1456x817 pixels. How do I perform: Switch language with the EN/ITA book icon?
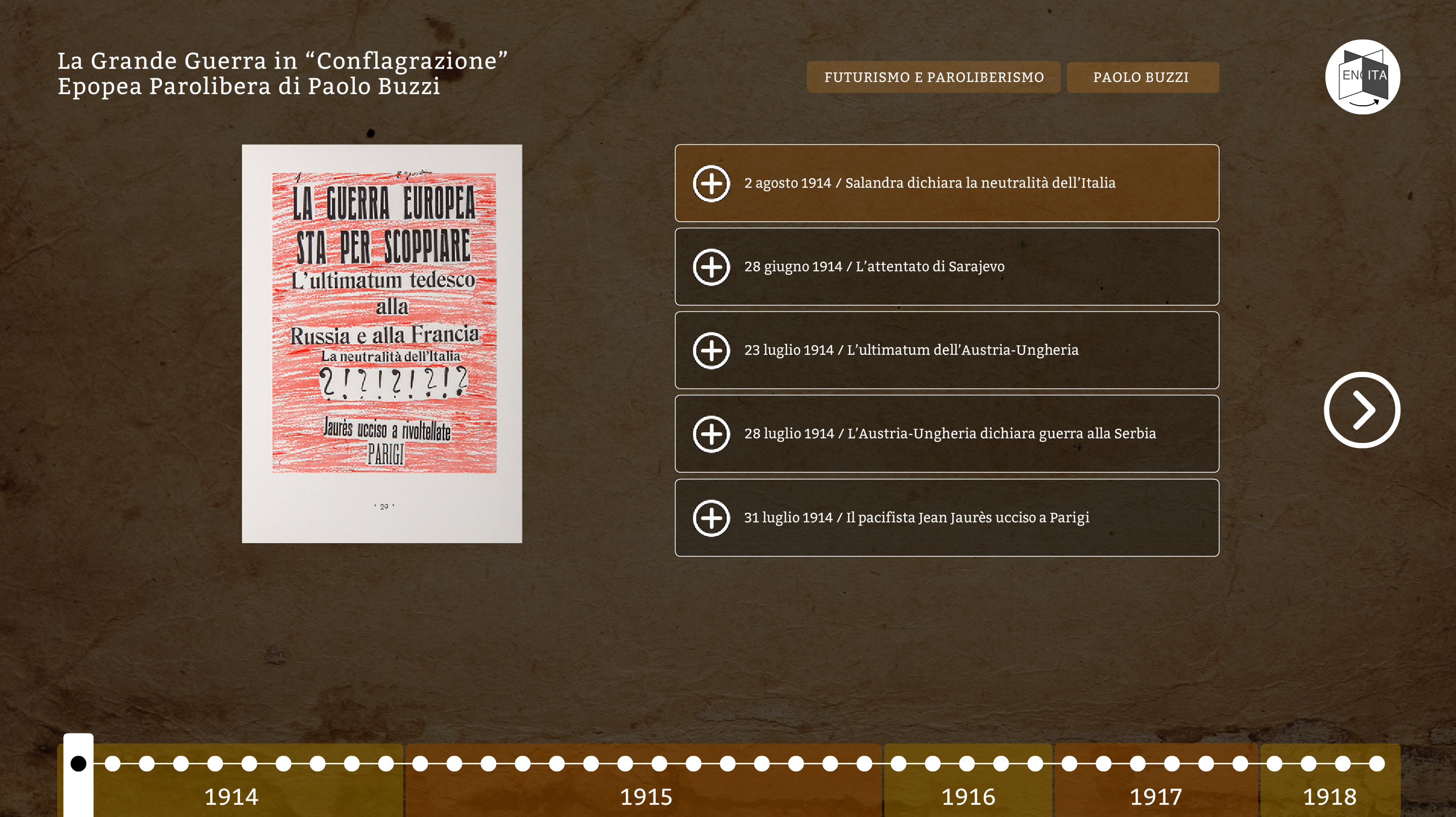[1362, 77]
